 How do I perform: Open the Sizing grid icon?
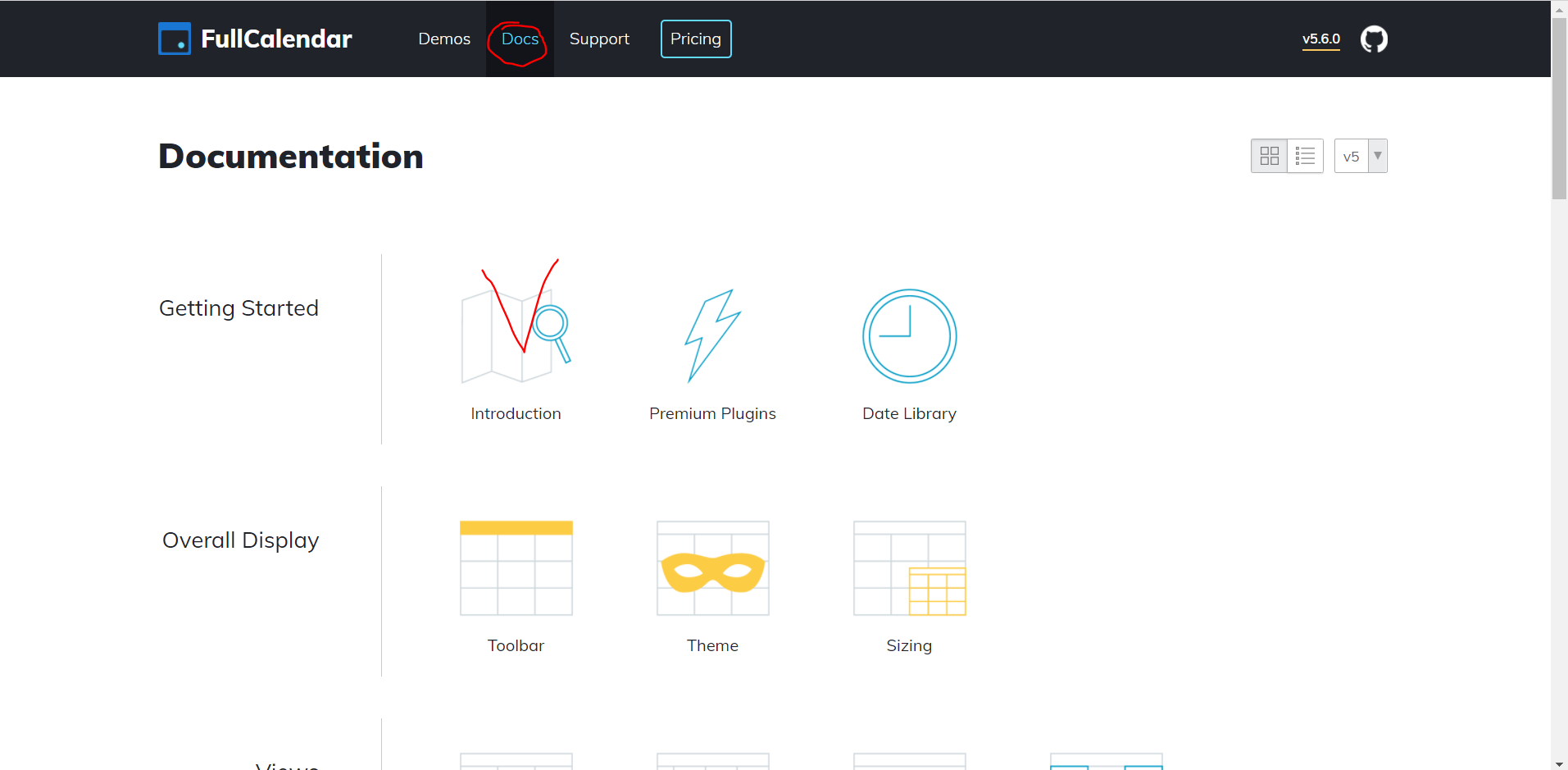pyautogui.click(x=910, y=568)
